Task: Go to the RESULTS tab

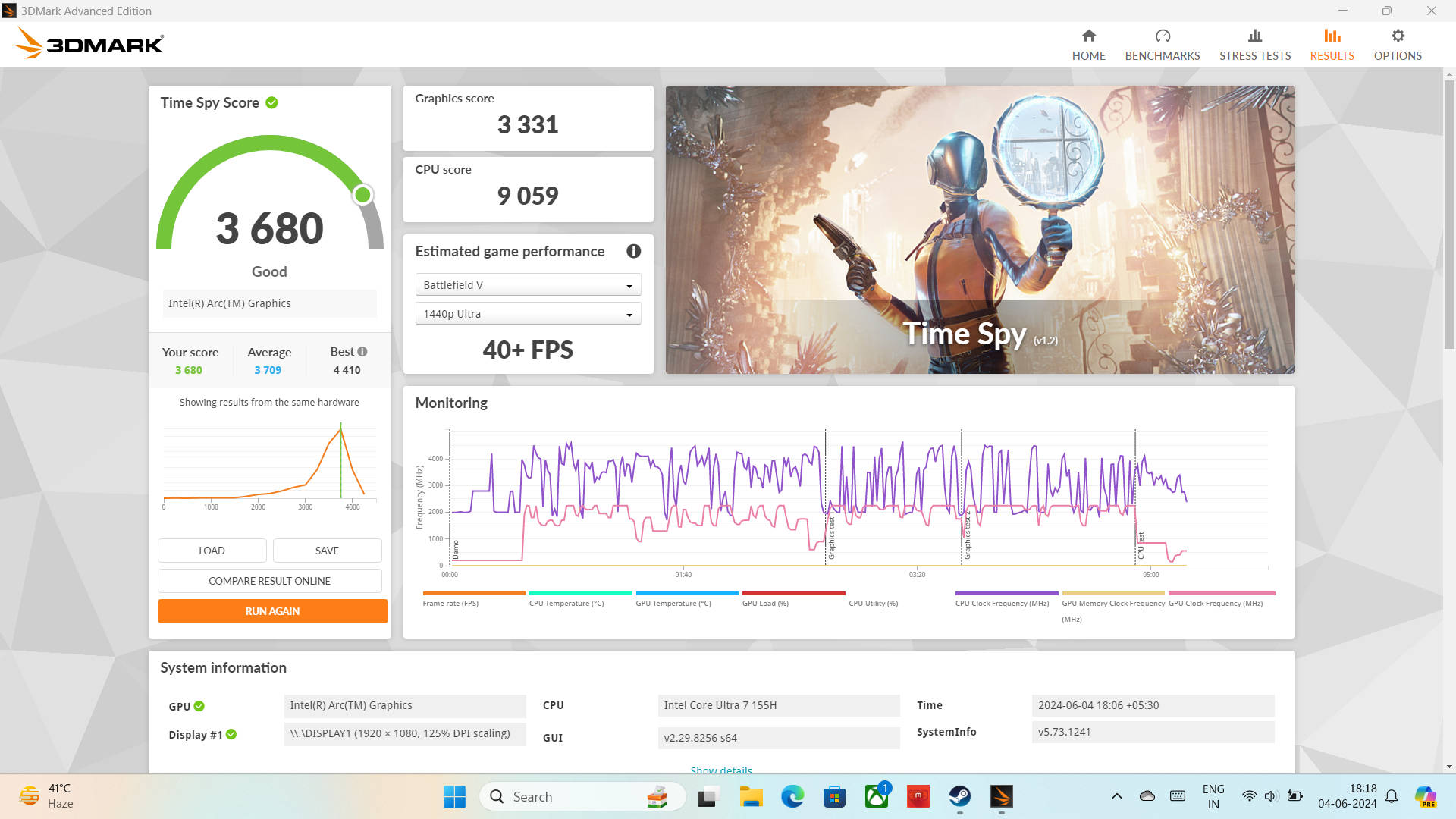Action: 1332,45
